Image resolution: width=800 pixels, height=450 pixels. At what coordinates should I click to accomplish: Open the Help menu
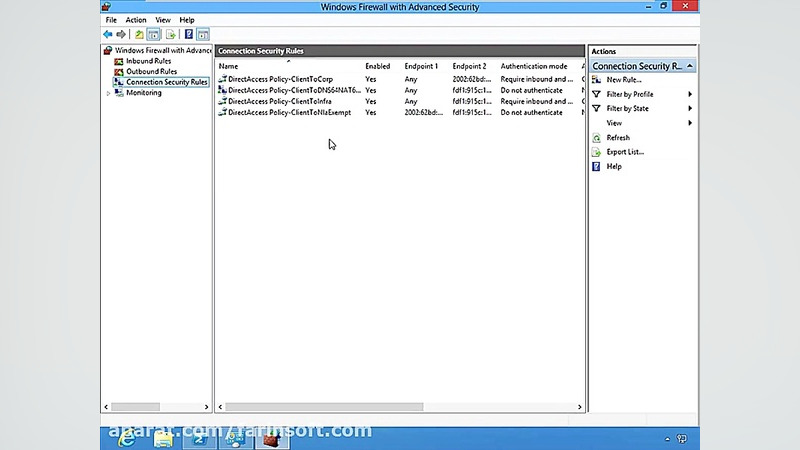(187, 20)
